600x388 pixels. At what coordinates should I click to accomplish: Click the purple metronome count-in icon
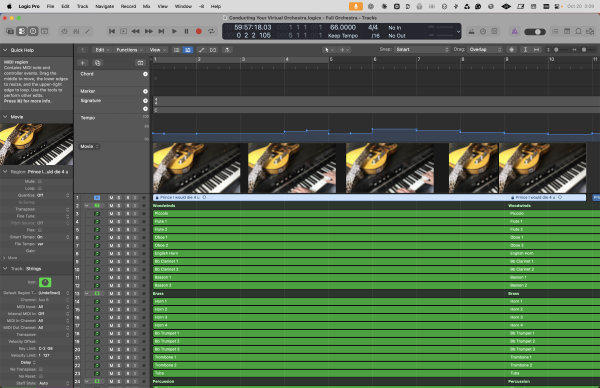tap(515, 31)
